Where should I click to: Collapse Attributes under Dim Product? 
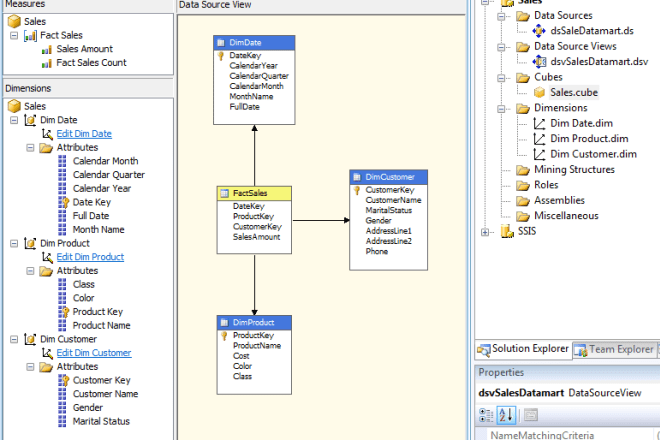coord(30,271)
